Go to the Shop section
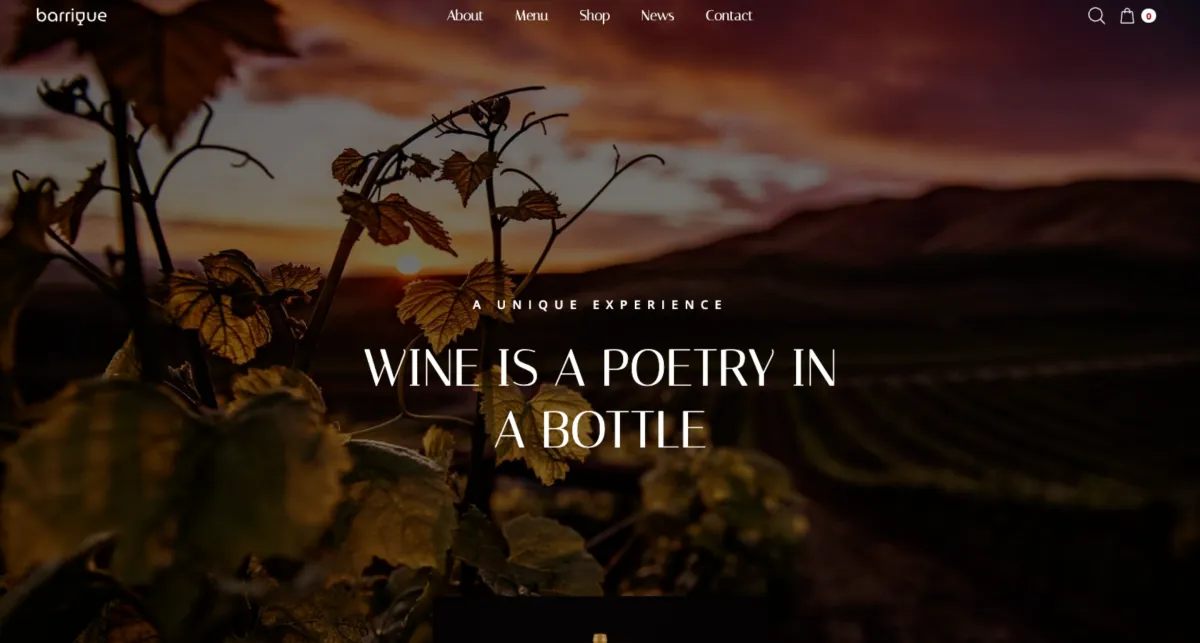Image resolution: width=1200 pixels, height=643 pixels. (x=594, y=16)
